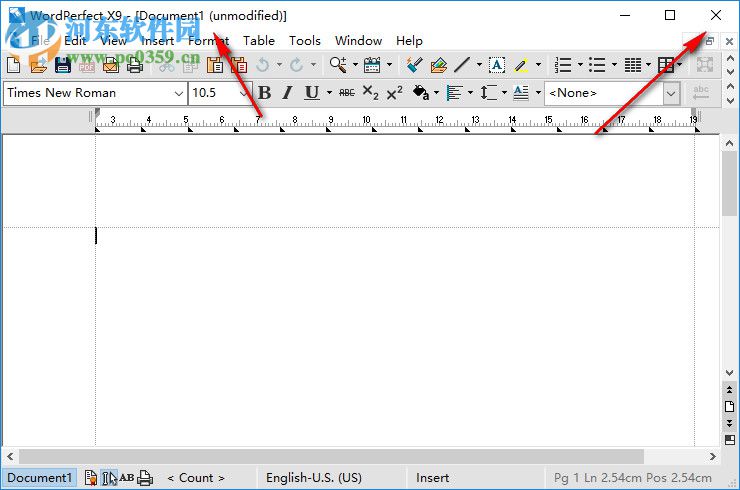
Task: Click the Paste clipboard icon
Action: 215,65
